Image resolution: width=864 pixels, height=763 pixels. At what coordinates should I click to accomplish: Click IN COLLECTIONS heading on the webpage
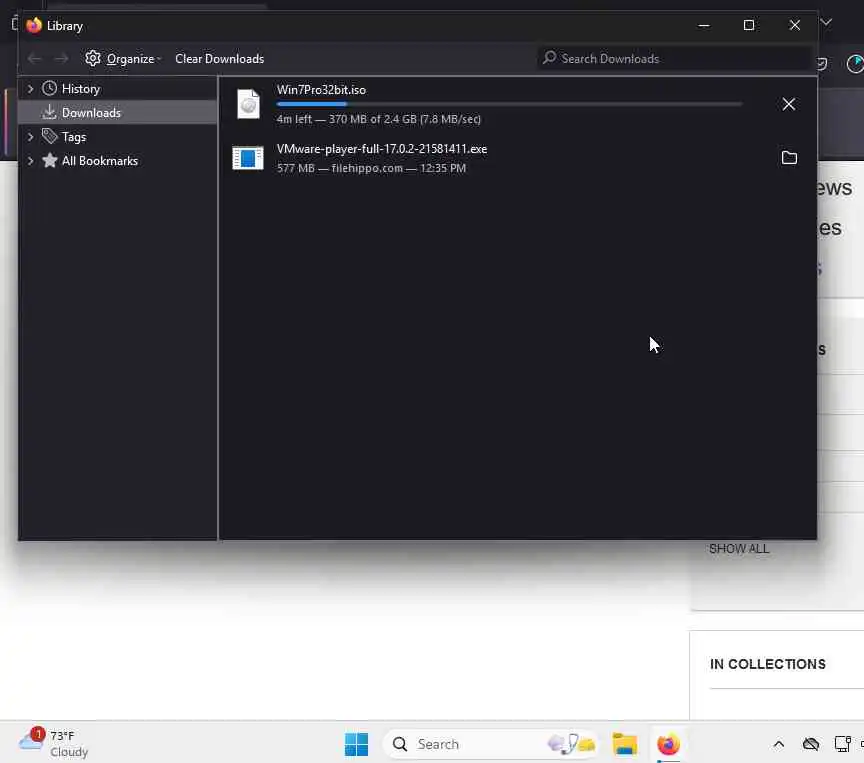coord(768,664)
